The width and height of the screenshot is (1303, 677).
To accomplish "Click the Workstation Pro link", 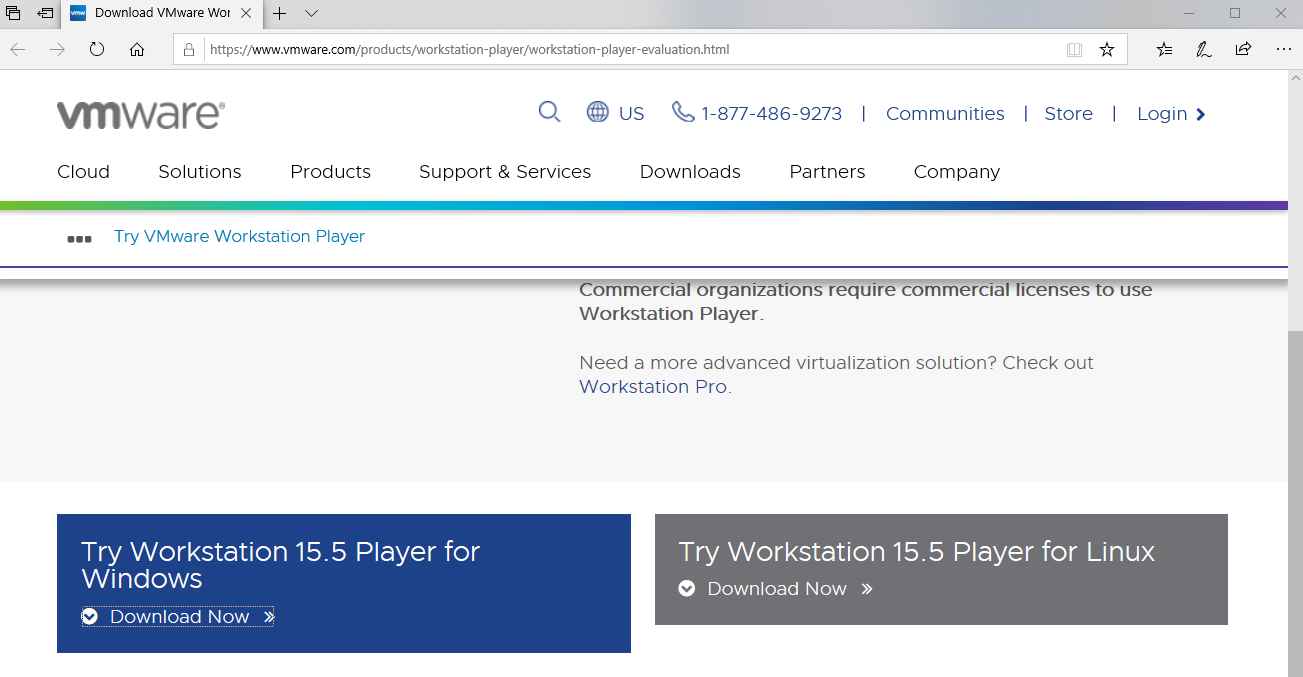I will click(654, 387).
